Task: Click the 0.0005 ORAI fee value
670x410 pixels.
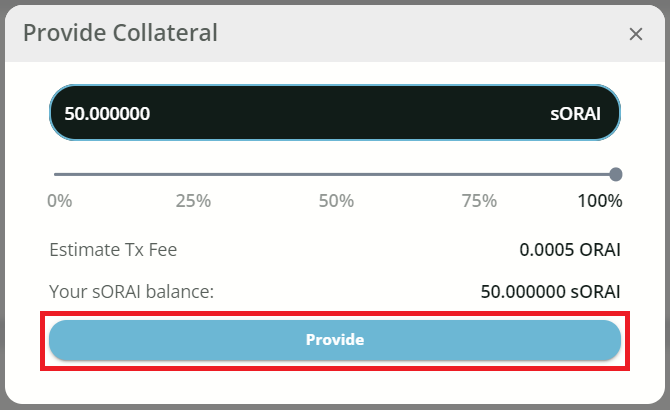Action: point(570,250)
